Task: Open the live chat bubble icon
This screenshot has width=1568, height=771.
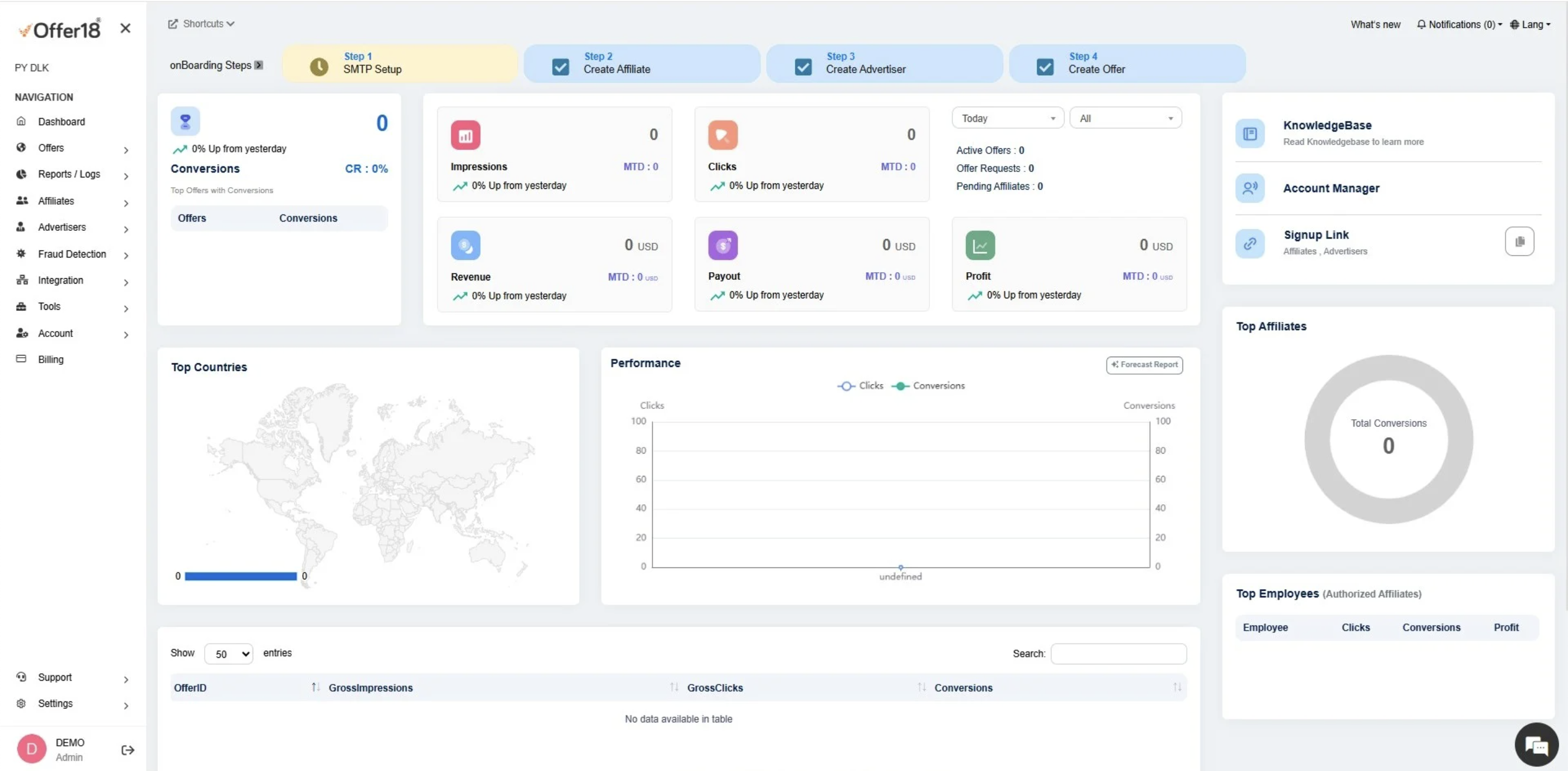Action: coord(1536,744)
